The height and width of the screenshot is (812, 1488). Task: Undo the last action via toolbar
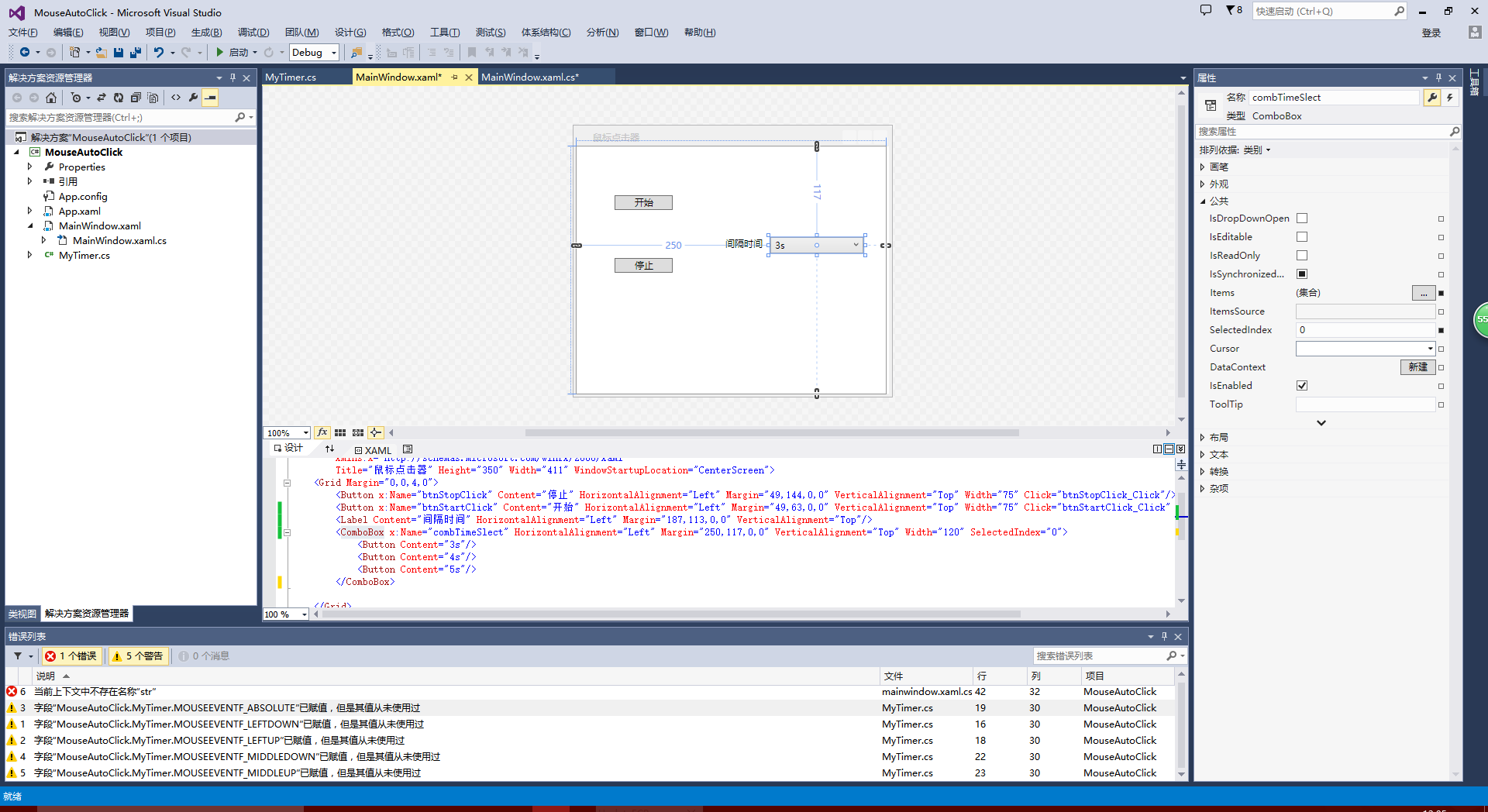(159, 52)
